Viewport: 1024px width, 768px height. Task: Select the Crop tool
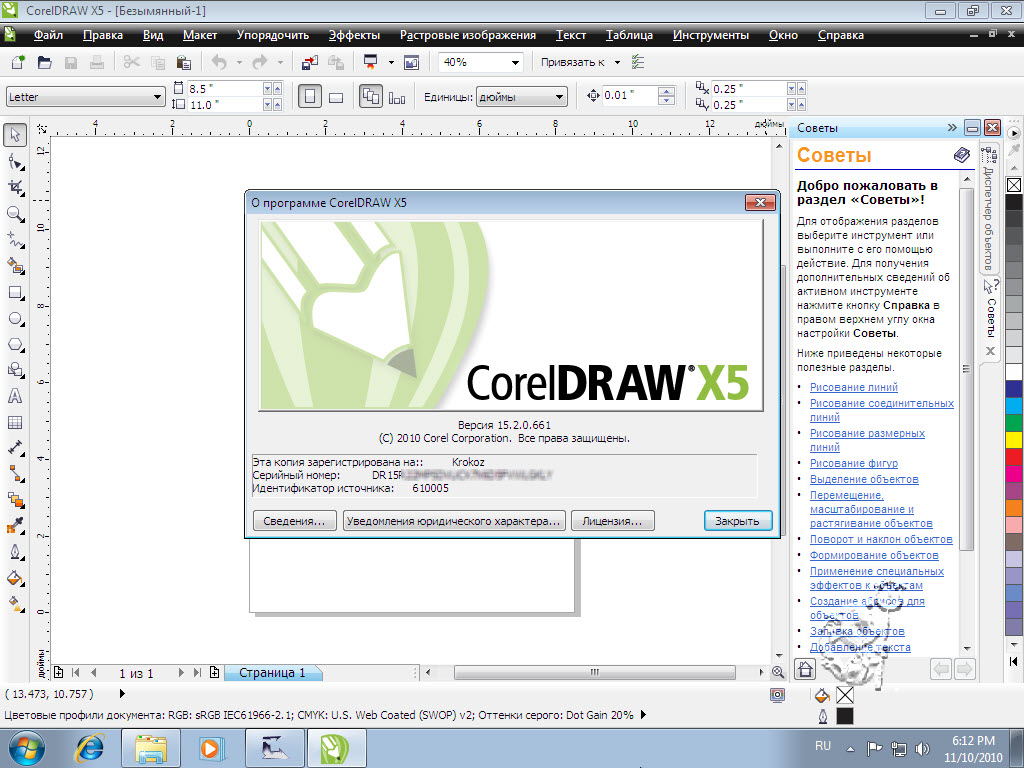15,187
